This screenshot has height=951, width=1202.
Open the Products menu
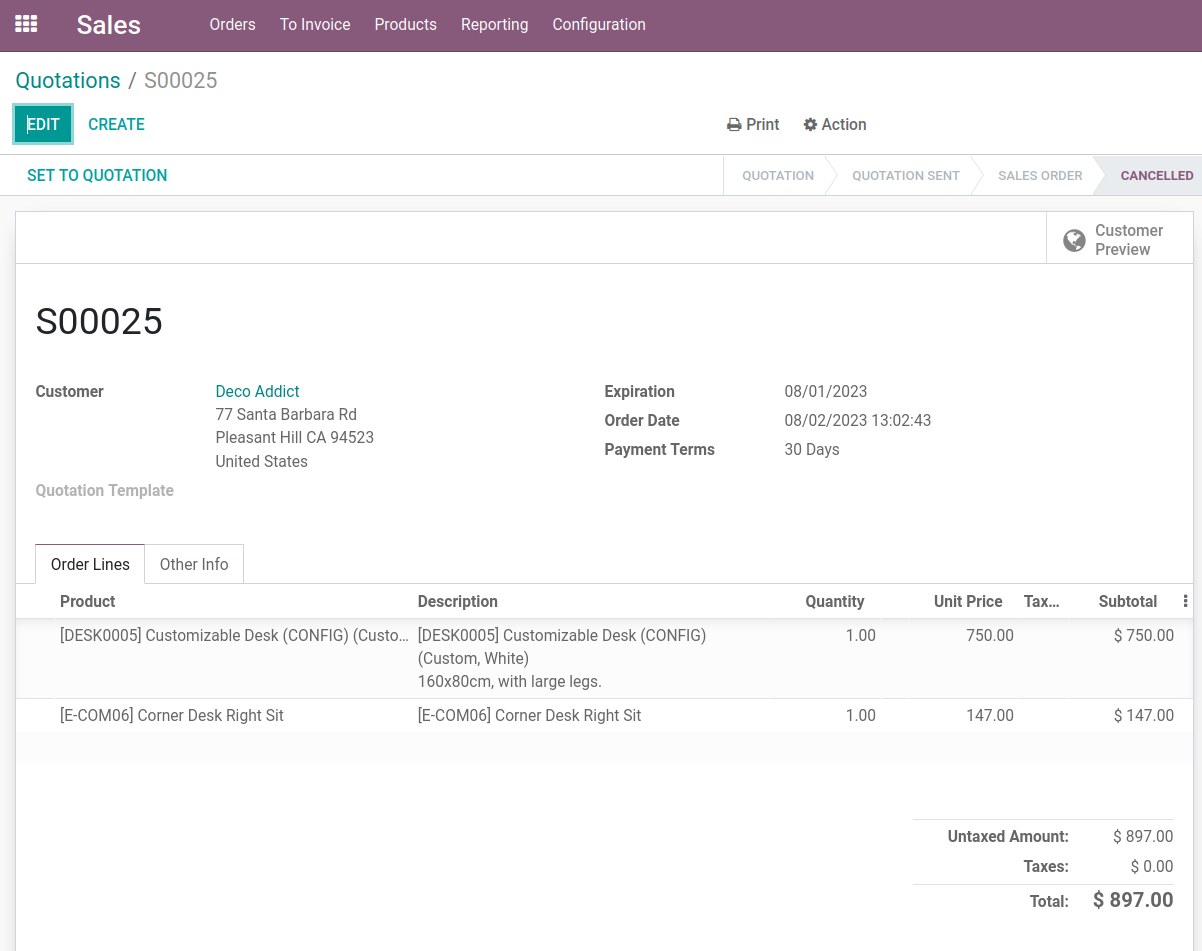point(405,24)
